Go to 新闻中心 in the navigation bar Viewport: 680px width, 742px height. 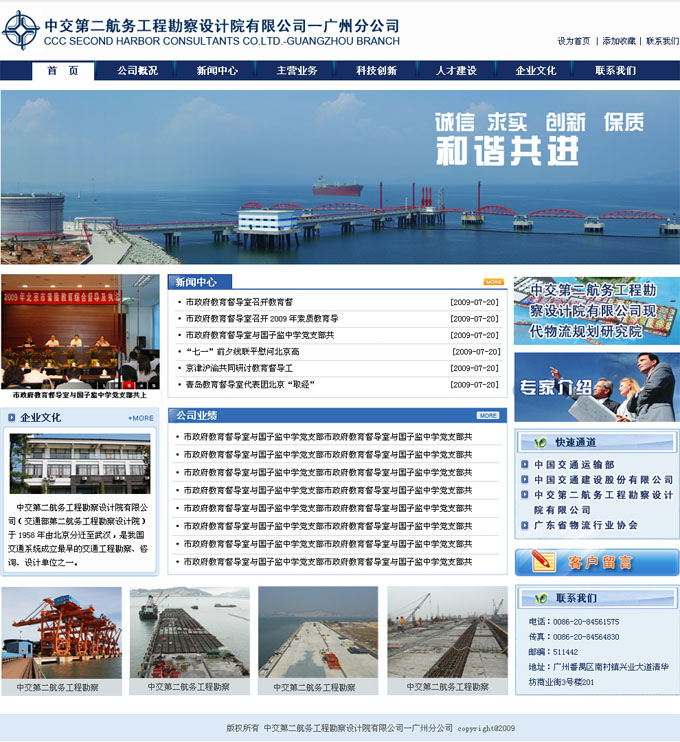pyautogui.click(x=217, y=71)
